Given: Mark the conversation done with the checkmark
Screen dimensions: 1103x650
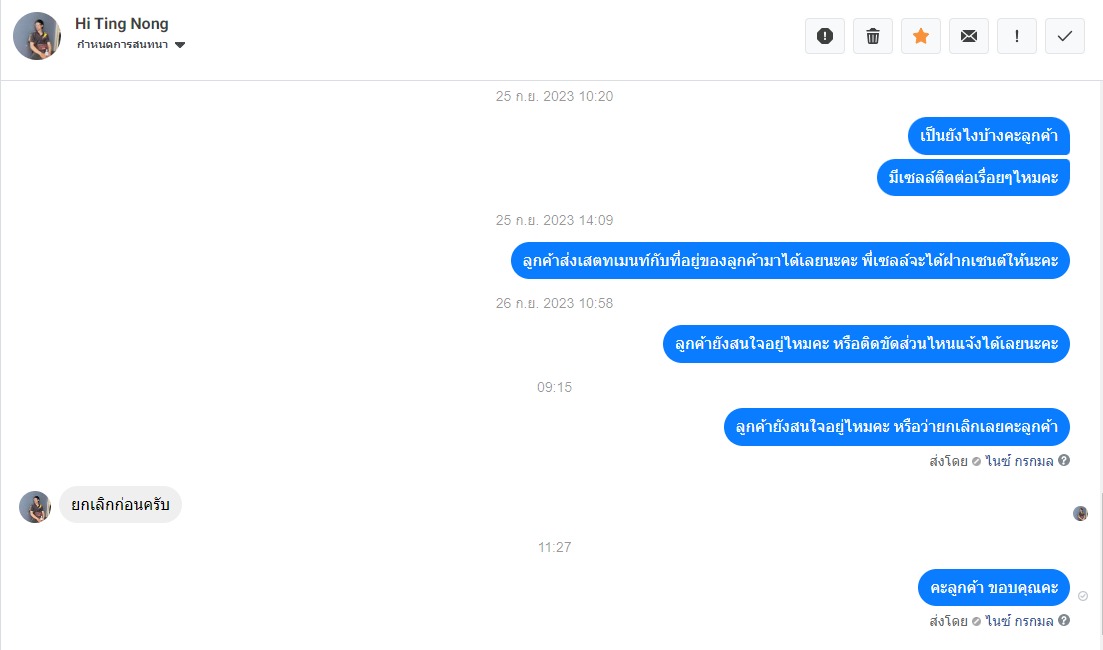Looking at the screenshot, I should click(1064, 36).
